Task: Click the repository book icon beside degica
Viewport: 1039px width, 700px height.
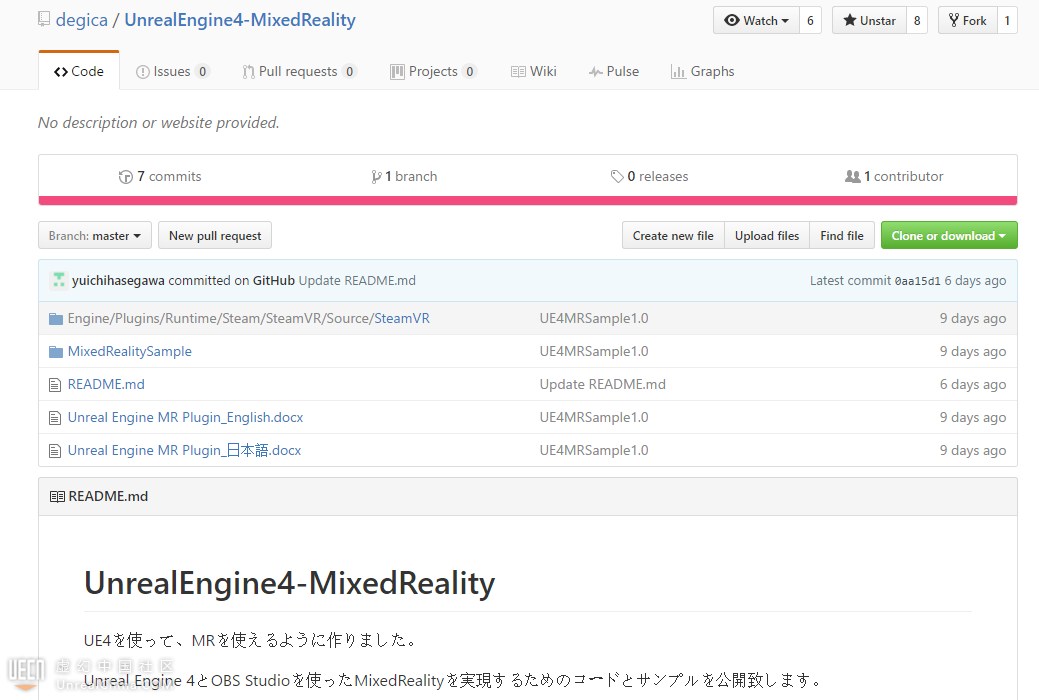Action: (x=44, y=19)
